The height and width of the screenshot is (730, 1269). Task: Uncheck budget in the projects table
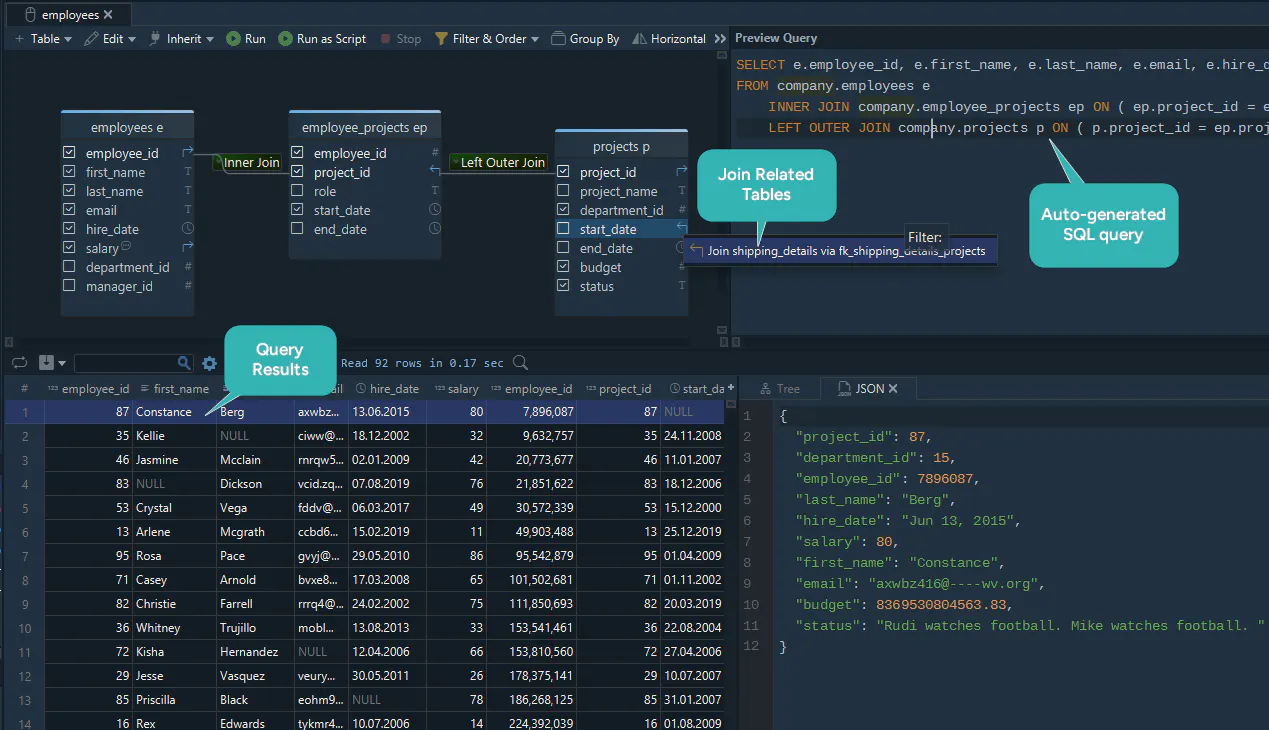pos(563,267)
